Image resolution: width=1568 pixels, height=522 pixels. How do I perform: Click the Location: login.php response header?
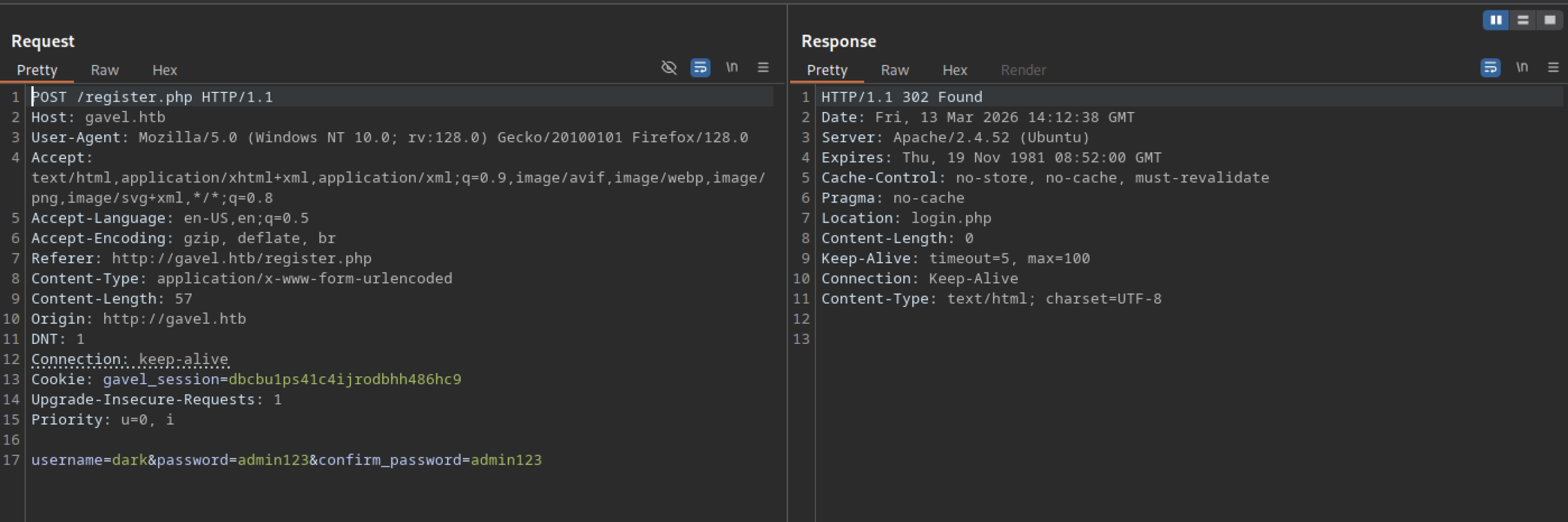coord(906,218)
